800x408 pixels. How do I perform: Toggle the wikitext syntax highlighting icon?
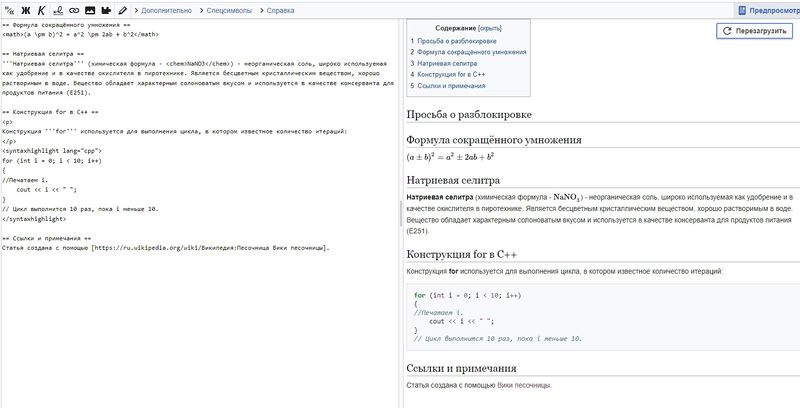(9, 10)
